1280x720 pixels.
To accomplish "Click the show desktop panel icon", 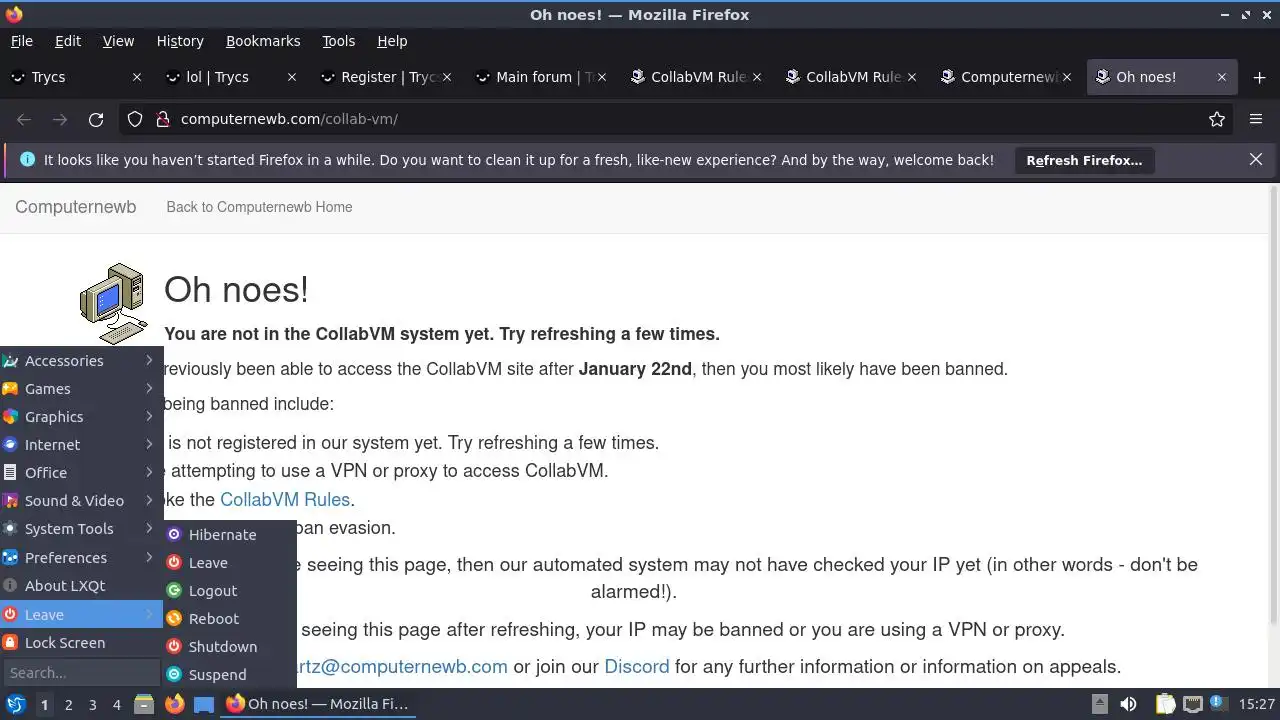I will click(204, 704).
